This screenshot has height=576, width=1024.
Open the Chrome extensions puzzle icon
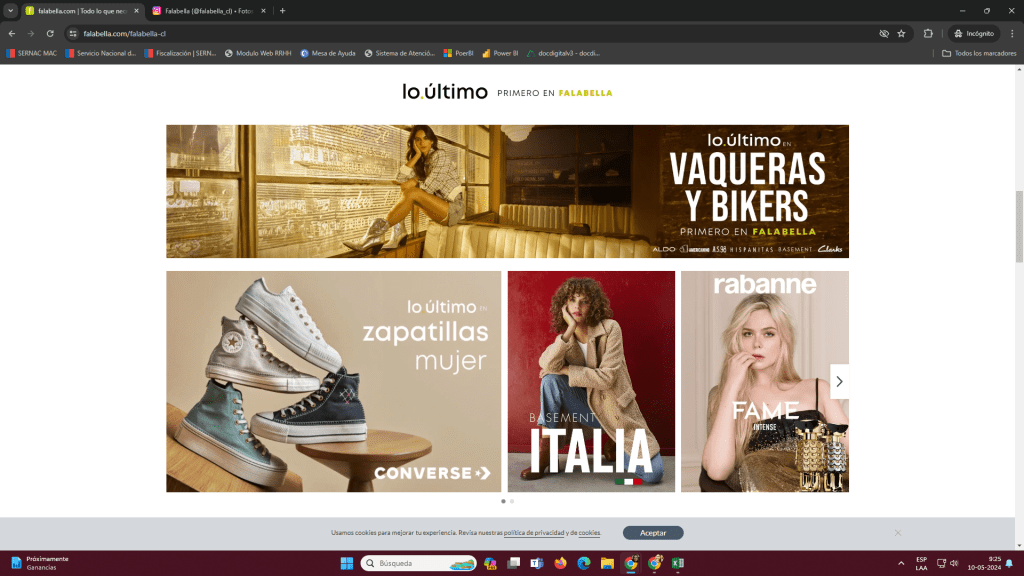click(x=928, y=33)
